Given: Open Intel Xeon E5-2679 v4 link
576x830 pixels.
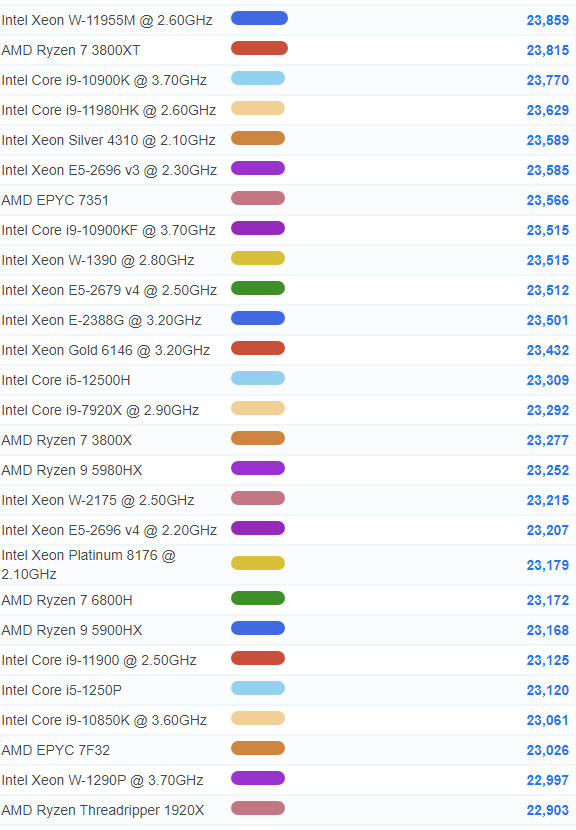Looking at the screenshot, I should click(109, 290).
